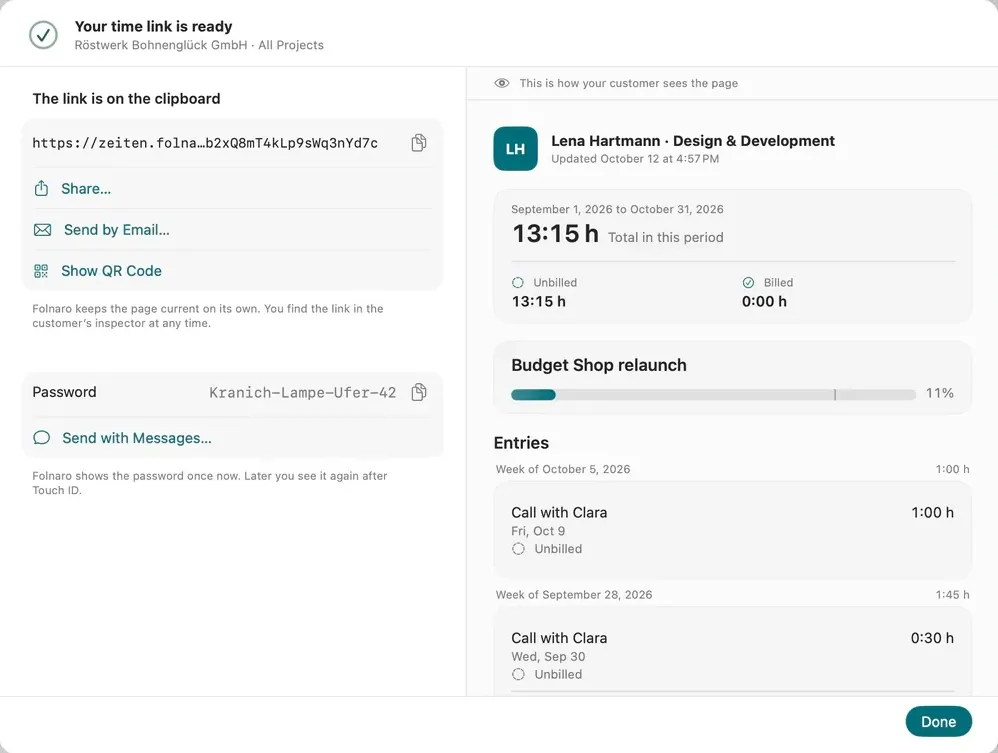
Task: Click the Unbilled 13:15 h value
Action: point(539,302)
